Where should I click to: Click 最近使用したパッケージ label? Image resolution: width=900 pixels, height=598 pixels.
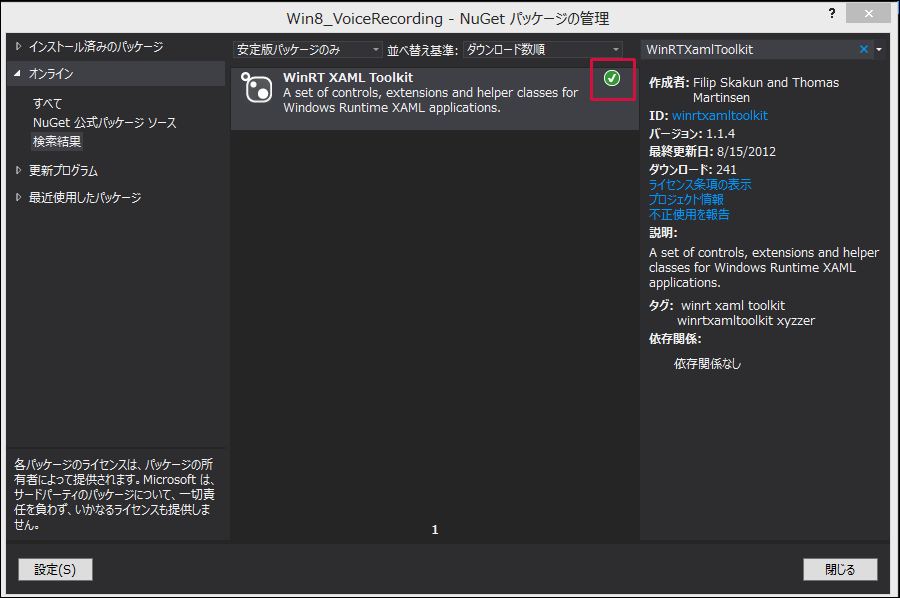85,197
